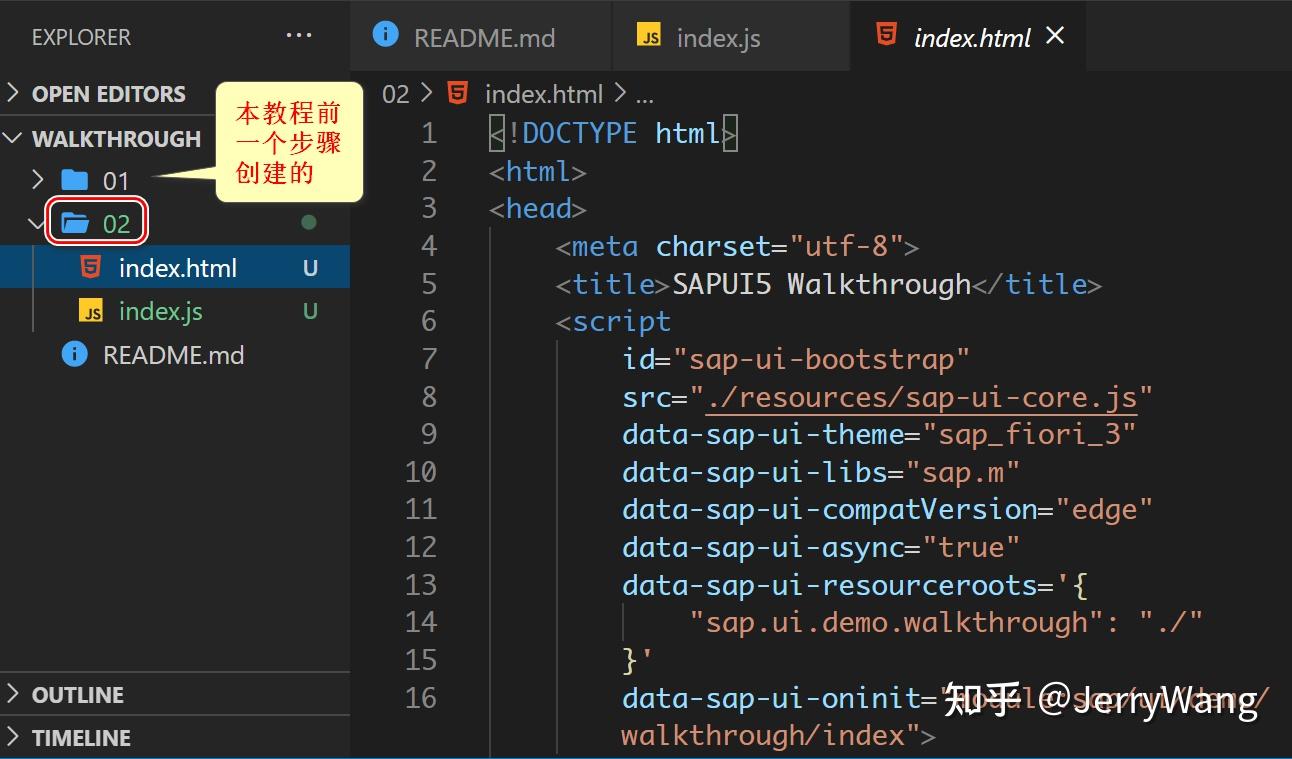Click the untracked U badge on index.js
This screenshot has width=1292, height=759.
[311, 311]
